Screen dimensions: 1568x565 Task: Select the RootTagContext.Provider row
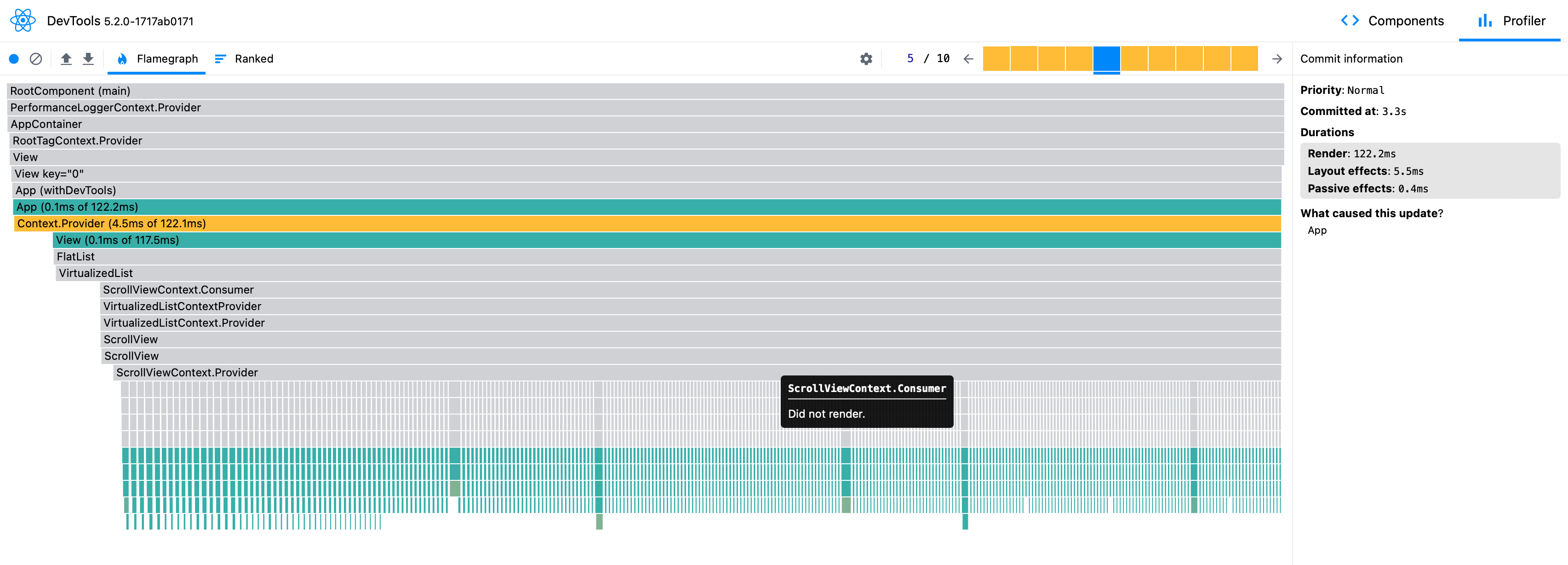(647, 141)
